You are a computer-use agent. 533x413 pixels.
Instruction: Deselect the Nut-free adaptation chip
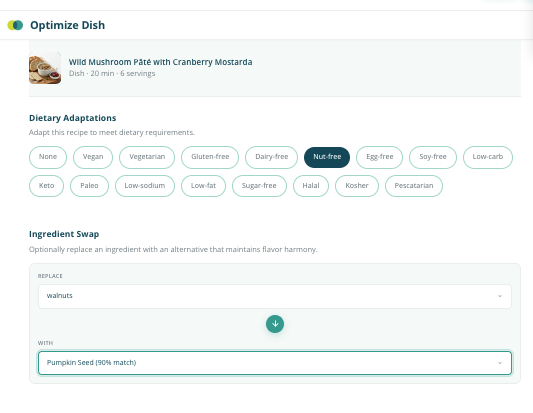coord(327,157)
